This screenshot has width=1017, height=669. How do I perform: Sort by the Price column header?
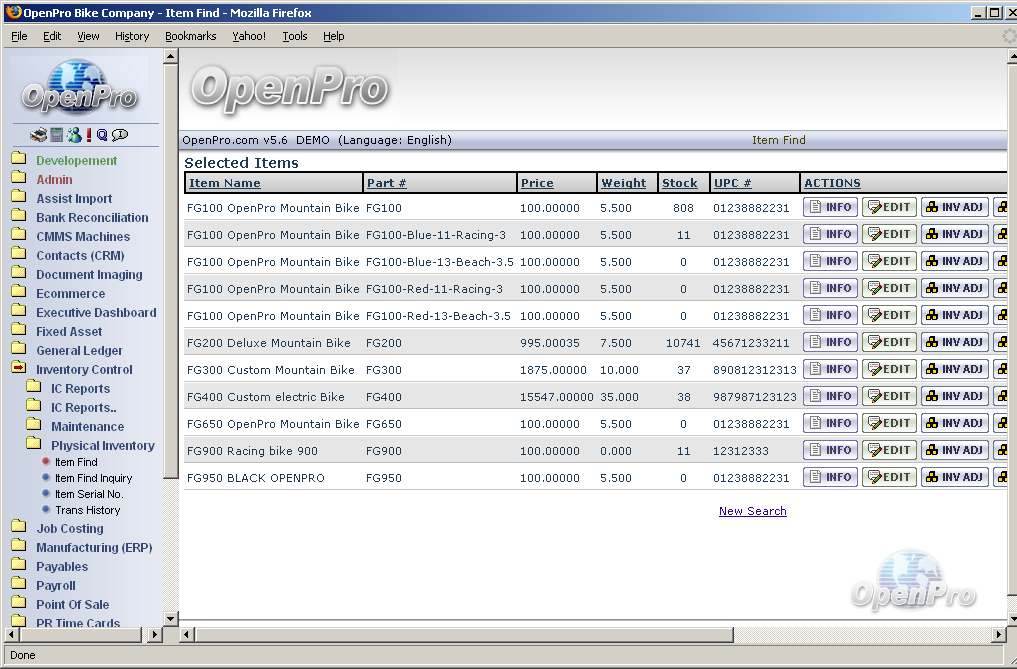click(537, 183)
